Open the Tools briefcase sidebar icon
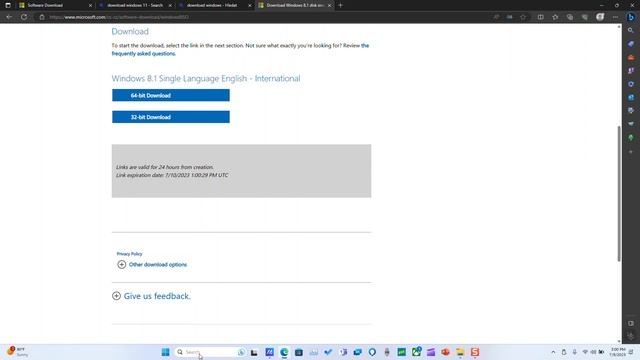The width and height of the screenshot is (640, 360). [631, 57]
